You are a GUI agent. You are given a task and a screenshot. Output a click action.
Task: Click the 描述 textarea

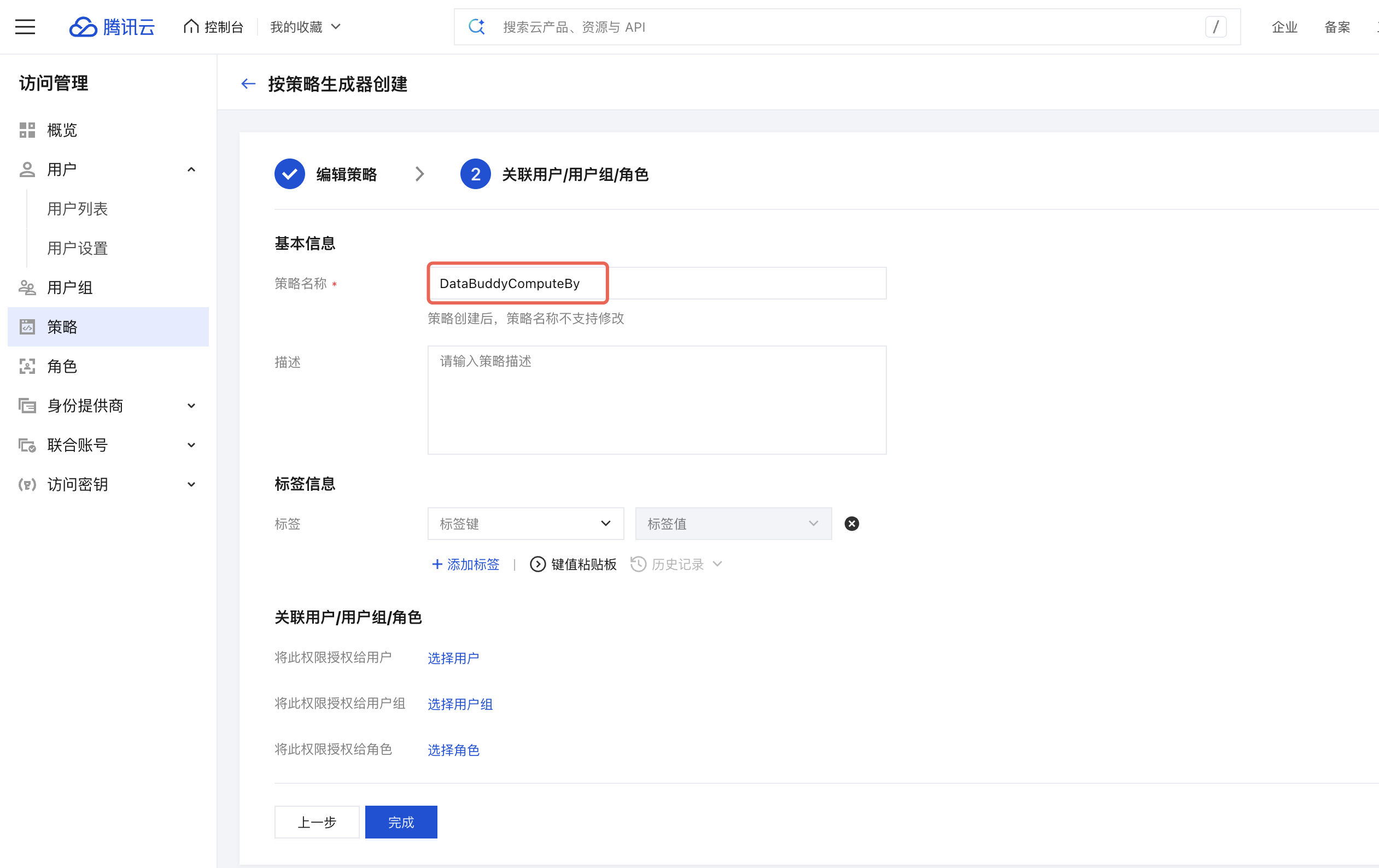tap(657, 400)
